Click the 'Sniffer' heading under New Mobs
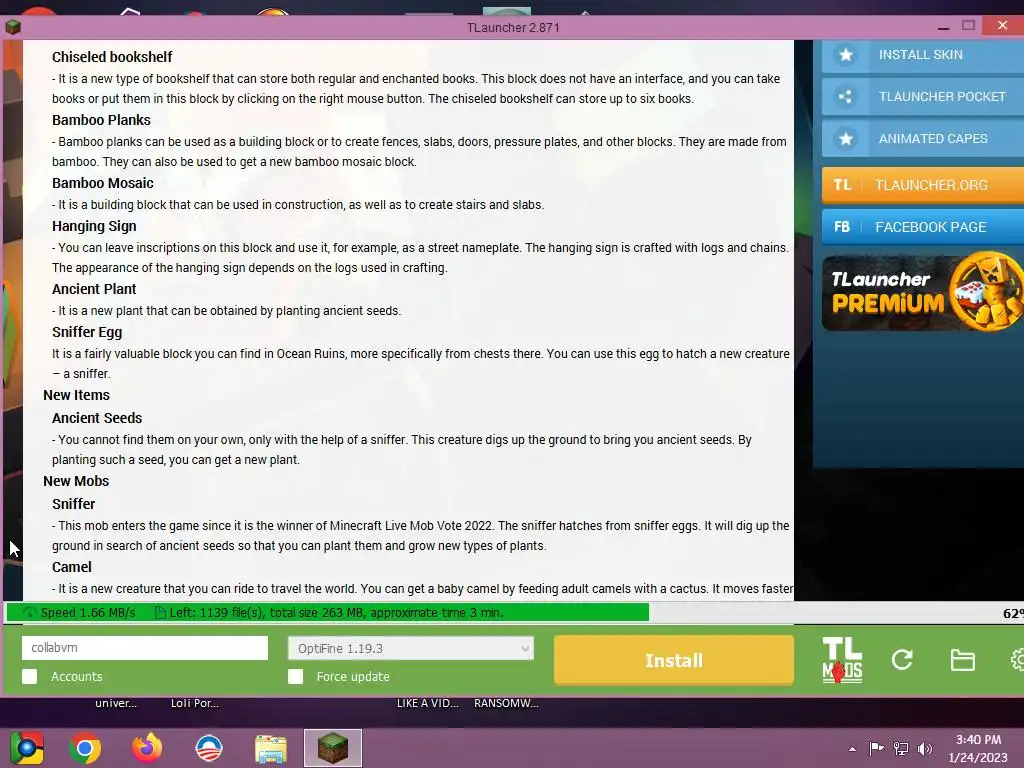Image resolution: width=1024 pixels, height=768 pixels. tap(73, 504)
